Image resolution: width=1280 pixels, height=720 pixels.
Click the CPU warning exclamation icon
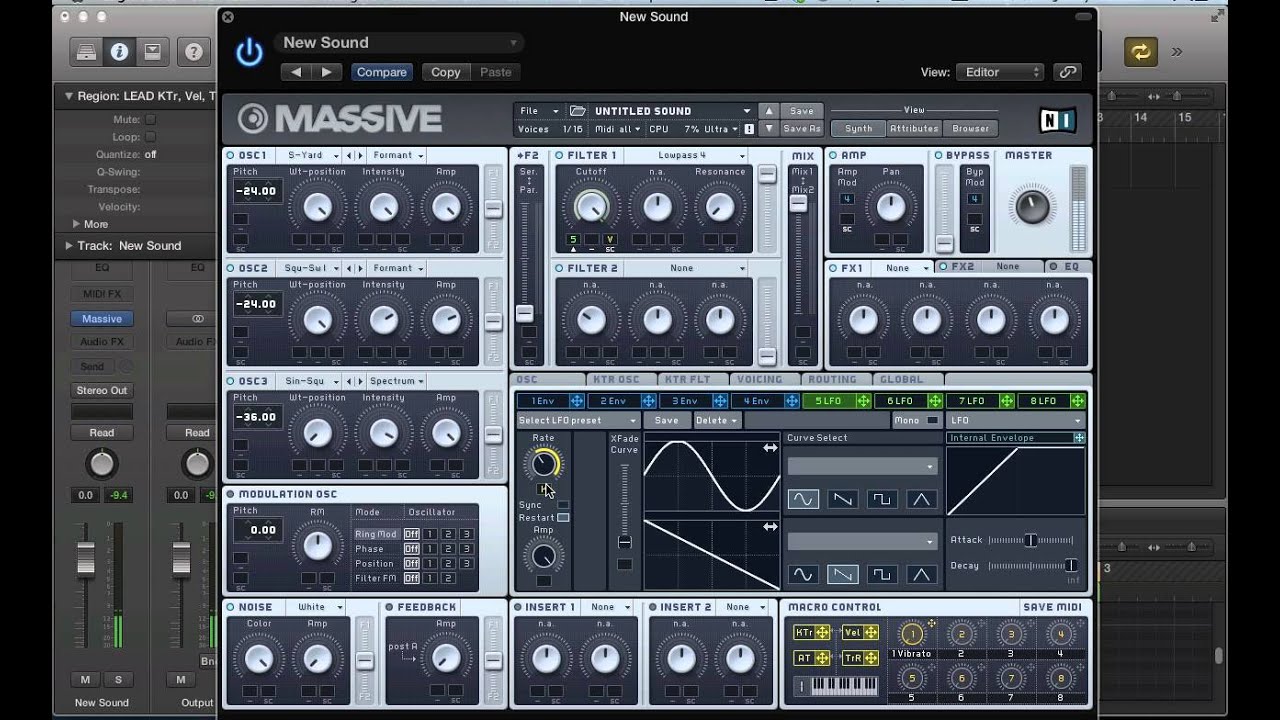point(749,129)
